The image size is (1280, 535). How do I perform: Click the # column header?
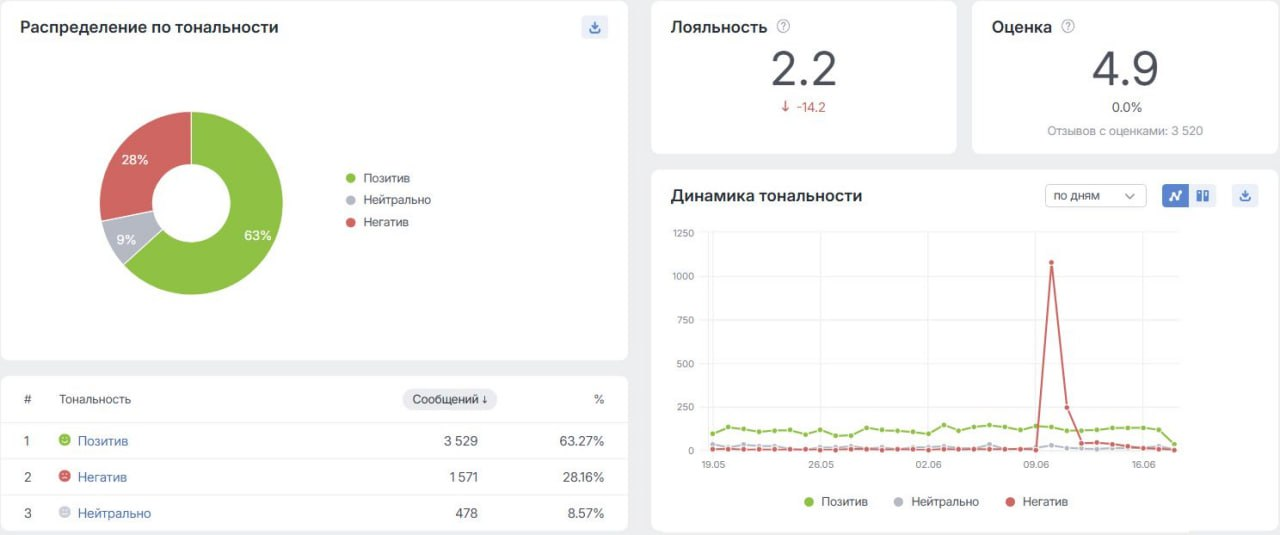[28, 399]
